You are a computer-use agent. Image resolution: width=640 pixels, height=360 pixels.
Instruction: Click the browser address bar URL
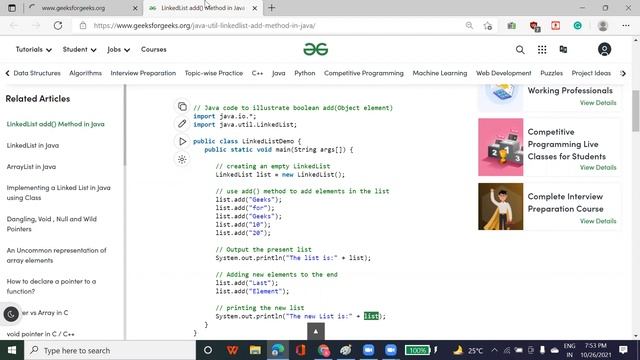coord(204,26)
